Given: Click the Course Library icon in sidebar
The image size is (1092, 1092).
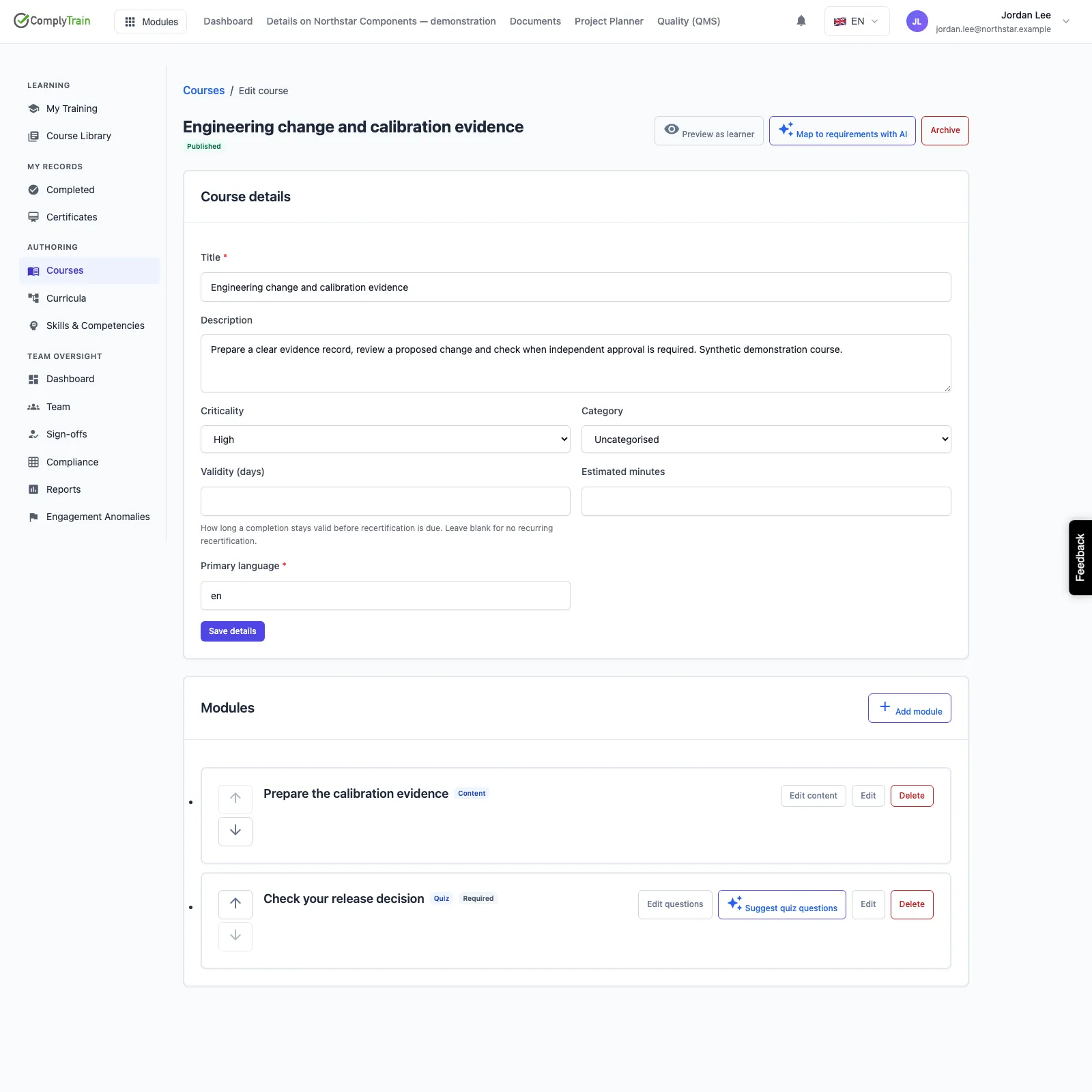Looking at the screenshot, I should 33,136.
